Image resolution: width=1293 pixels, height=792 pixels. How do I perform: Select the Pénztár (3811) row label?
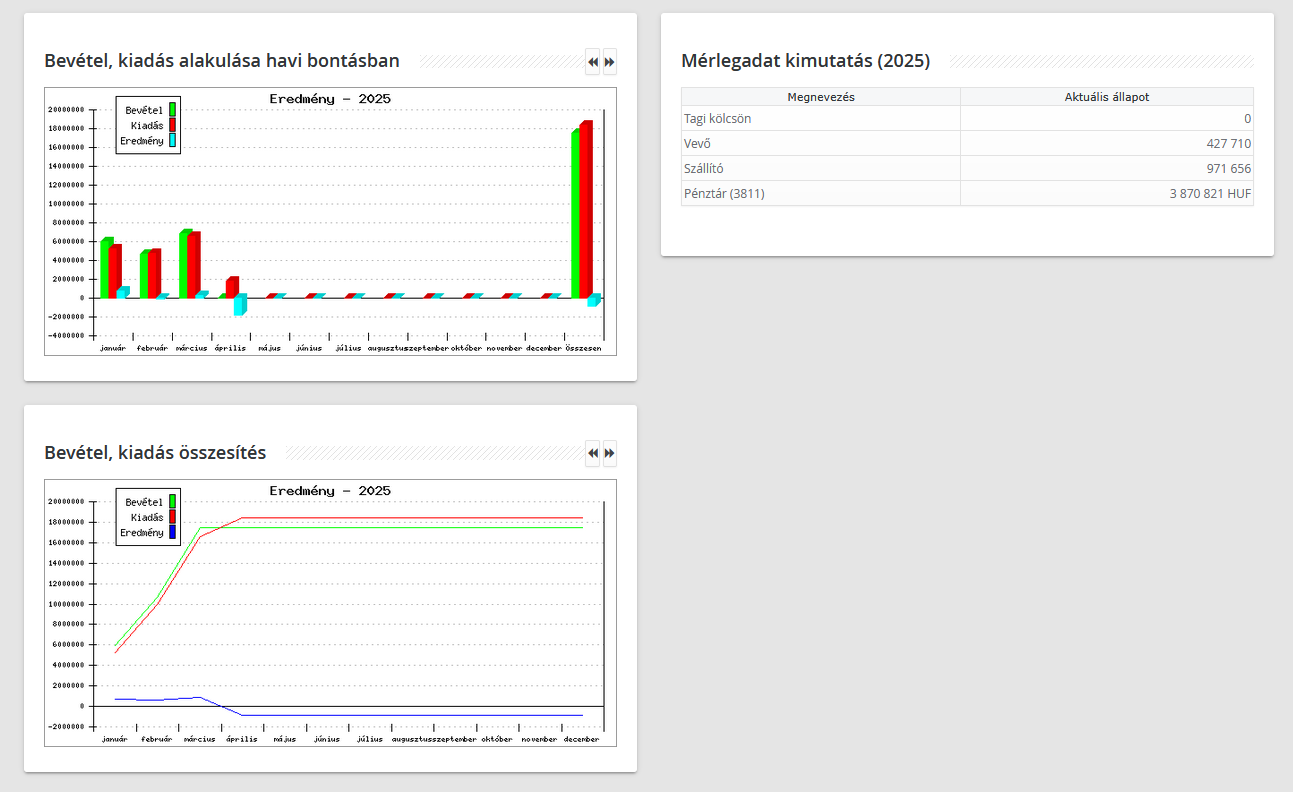[724, 194]
